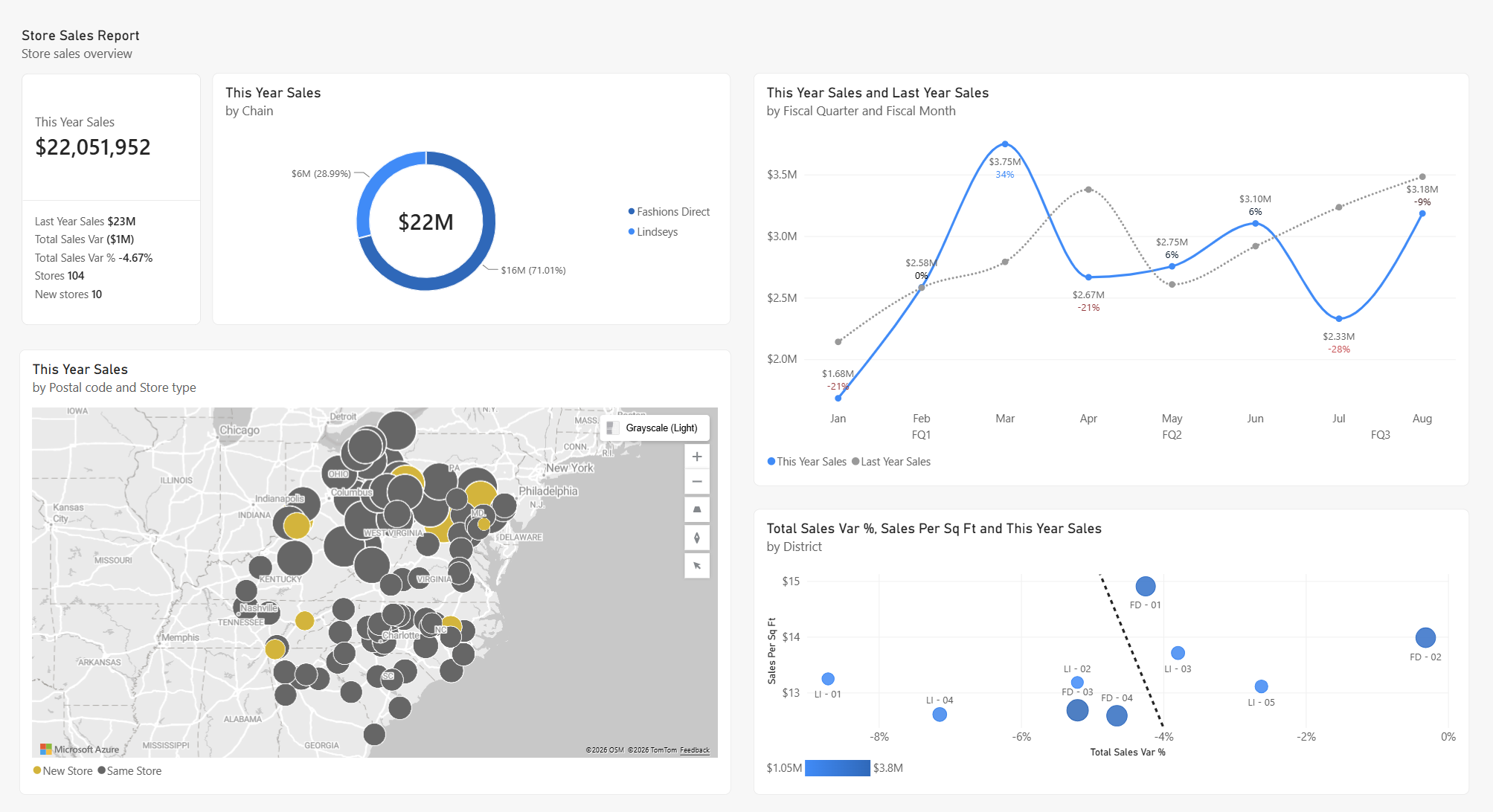Click the 'Stores 104' line
This screenshot has width=1493, height=812.
point(60,276)
